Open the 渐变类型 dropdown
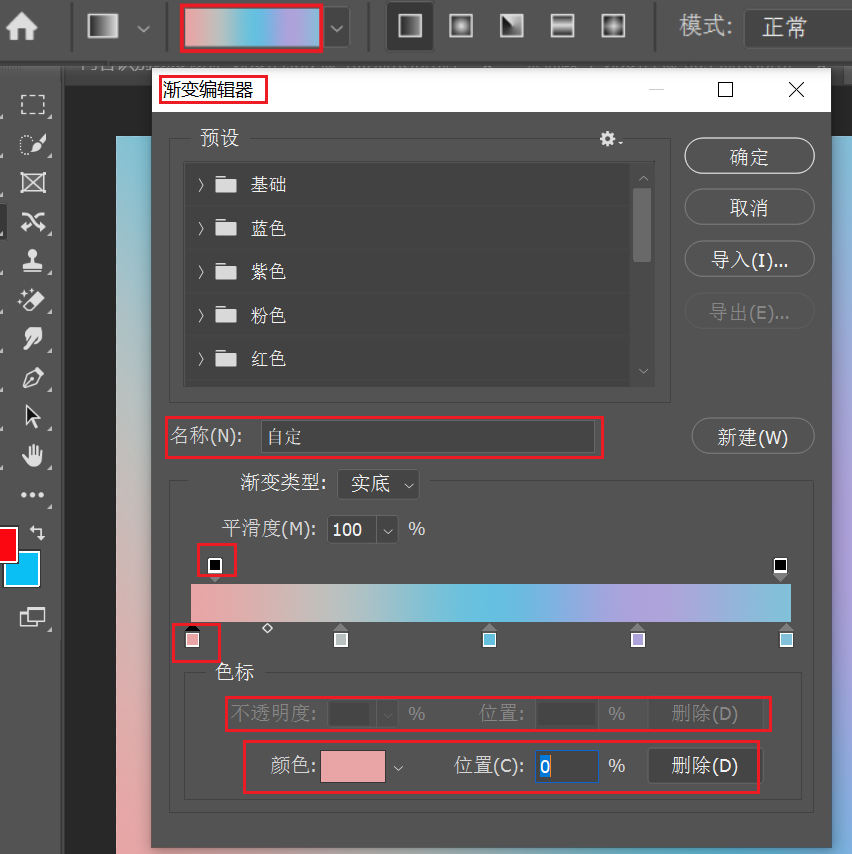Viewport: 852px width, 854px height. pyautogui.click(x=378, y=484)
